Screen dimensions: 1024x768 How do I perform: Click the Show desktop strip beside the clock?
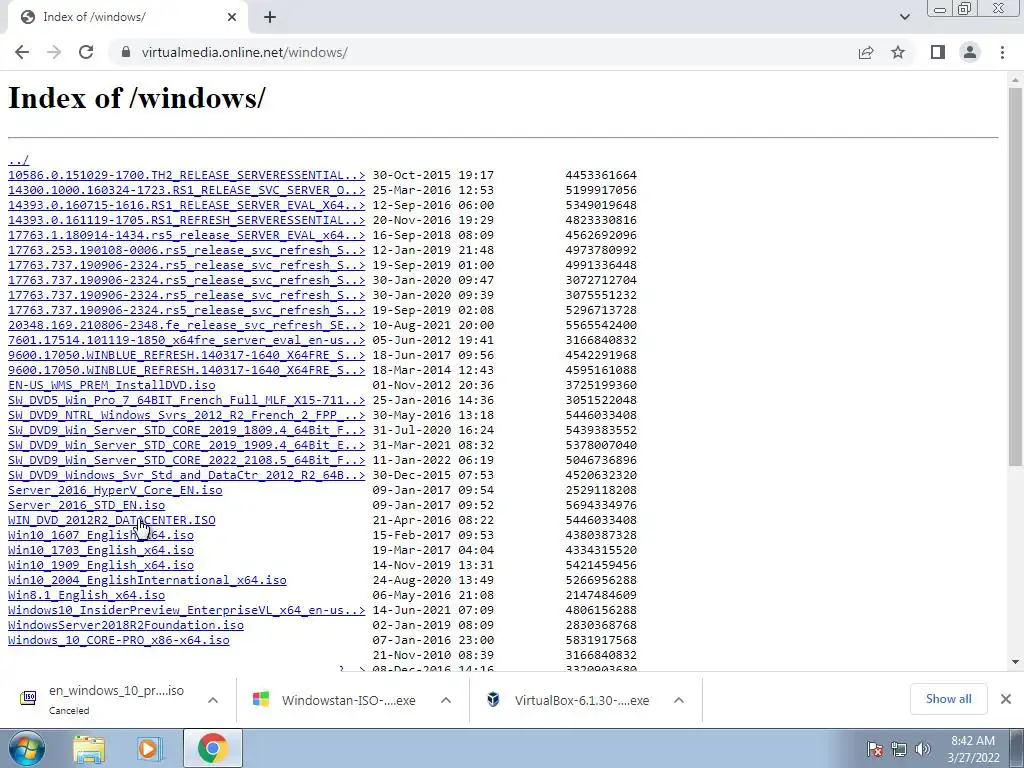point(1017,748)
